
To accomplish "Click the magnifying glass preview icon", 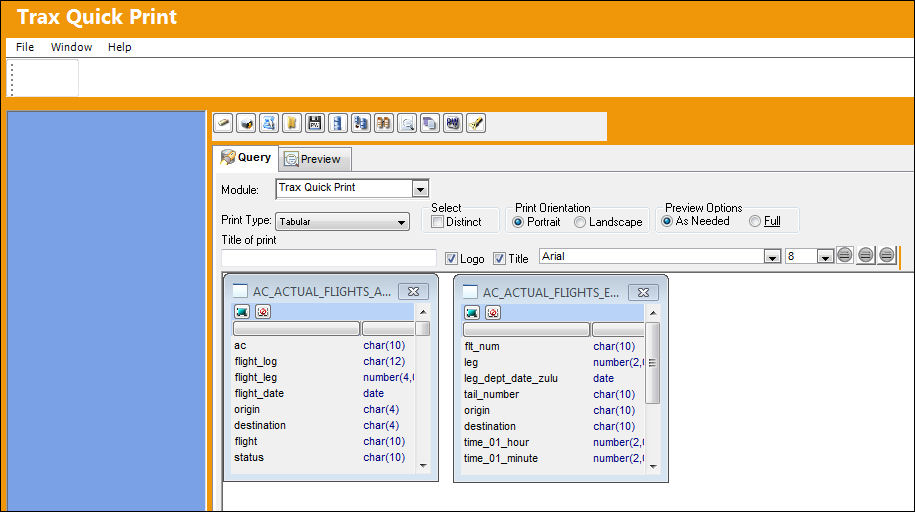I will [407, 124].
